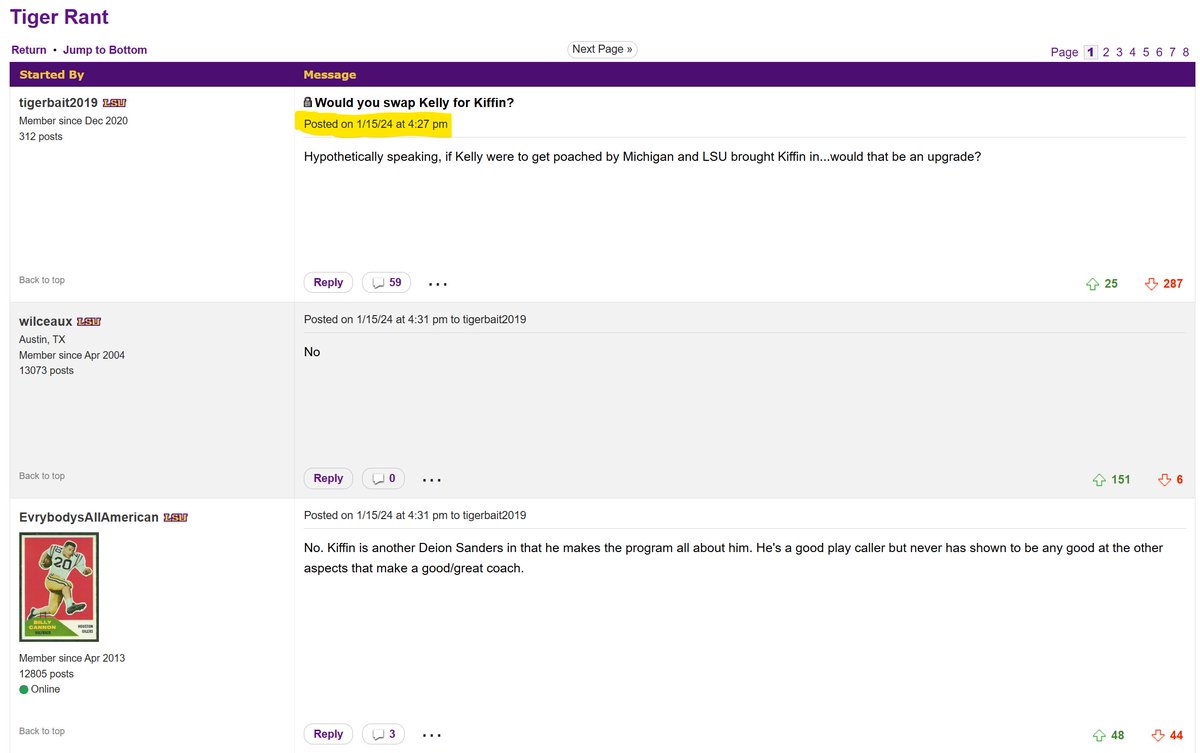The height and width of the screenshot is (753, 1200).
Task: Open the Tiger Rant board title
Action: point(59,17)
